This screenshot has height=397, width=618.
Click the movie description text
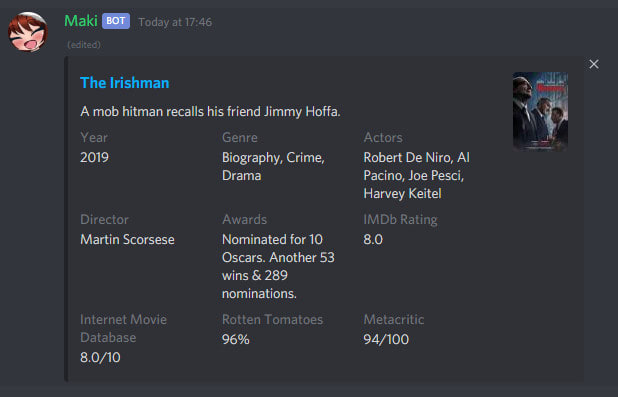point(210,112)
